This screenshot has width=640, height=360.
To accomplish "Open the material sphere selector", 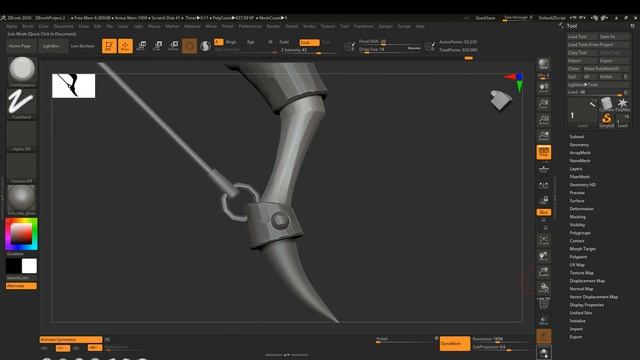I will 21,200.
